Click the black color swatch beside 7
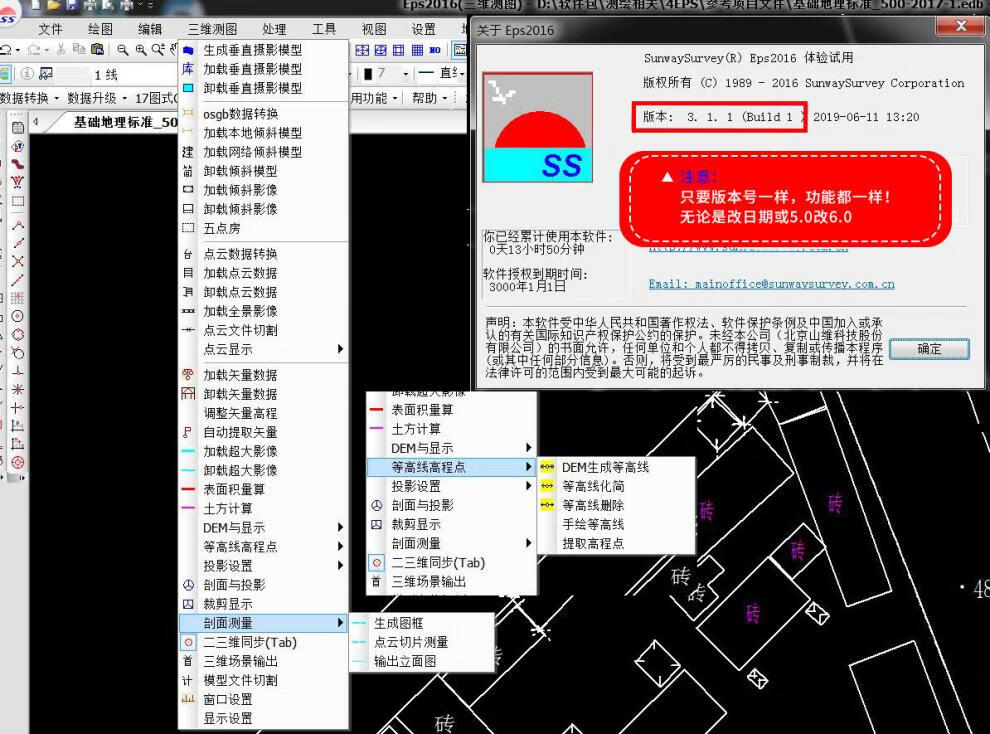Viewport: 990px width, 734px height. coord(367,74)
